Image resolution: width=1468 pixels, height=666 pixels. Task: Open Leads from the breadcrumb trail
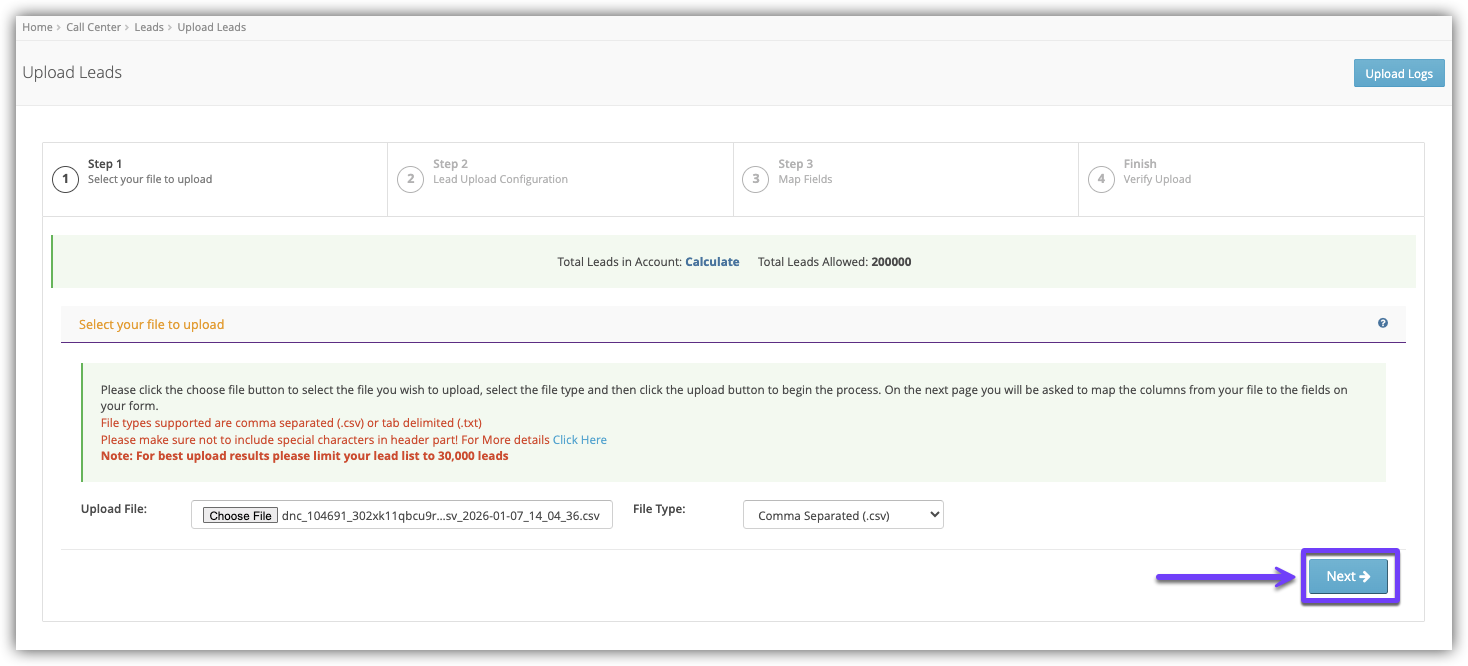[149, 27]
